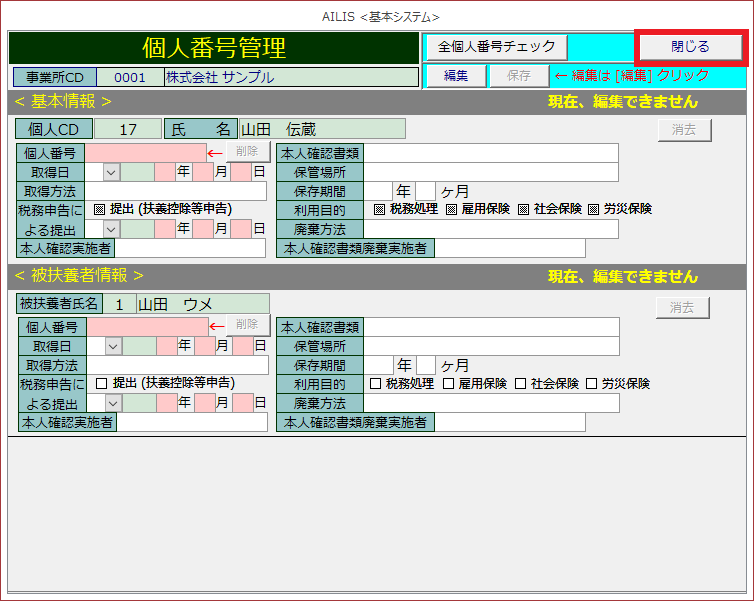The height and width of the screenshot is (601, 754).
Task: Close the form with the 閉じる button
Action: point(690,47)
